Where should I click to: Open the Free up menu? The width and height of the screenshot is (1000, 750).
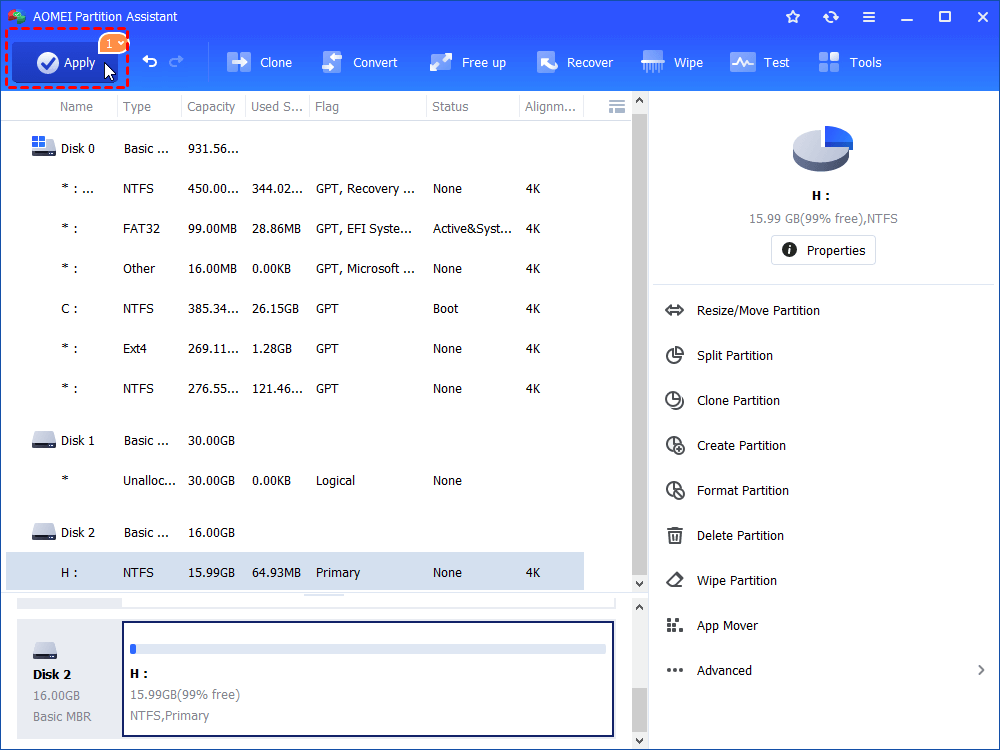coord(467,62)
